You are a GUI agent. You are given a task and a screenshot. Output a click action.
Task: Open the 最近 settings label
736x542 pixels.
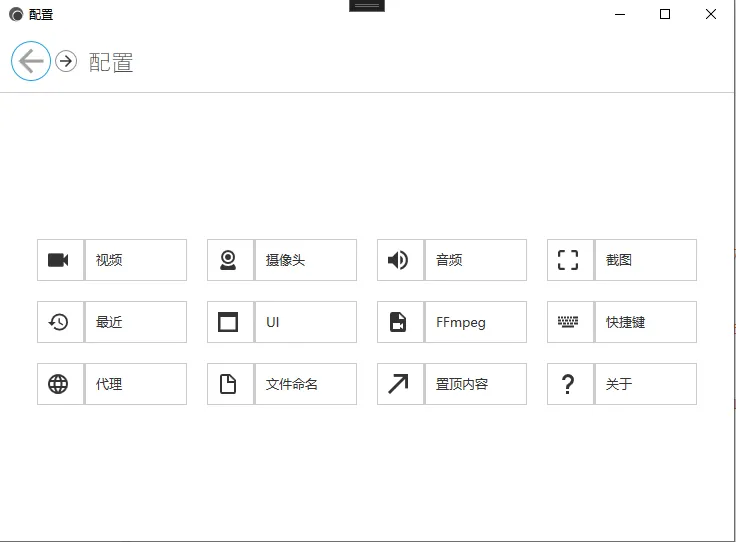coord(109,322)
